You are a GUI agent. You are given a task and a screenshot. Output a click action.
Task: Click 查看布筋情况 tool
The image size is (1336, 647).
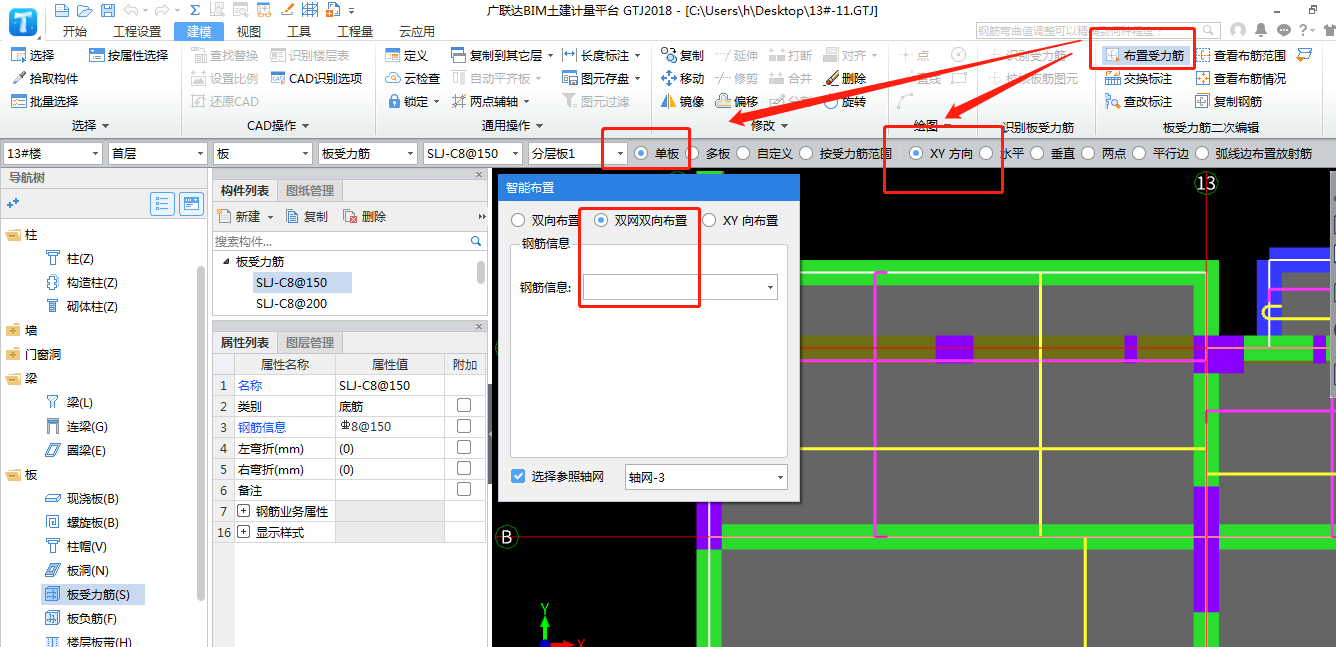[1241, 78]
